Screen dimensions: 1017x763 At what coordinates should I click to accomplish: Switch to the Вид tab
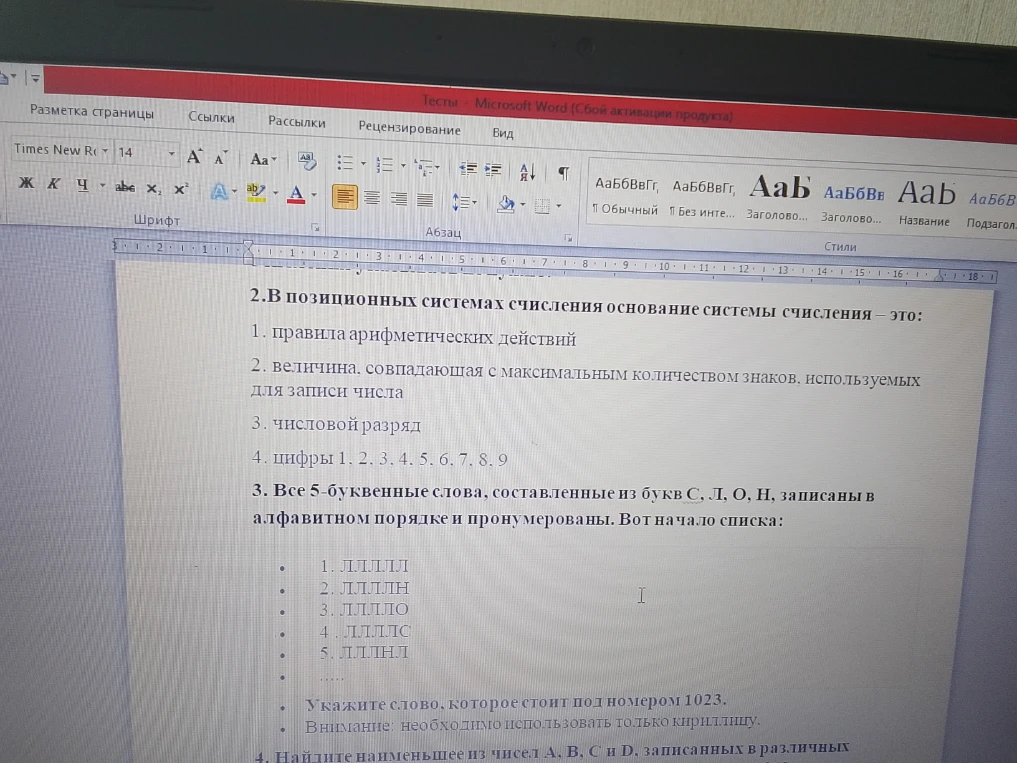pyautogui.click(x=503, y=133)
